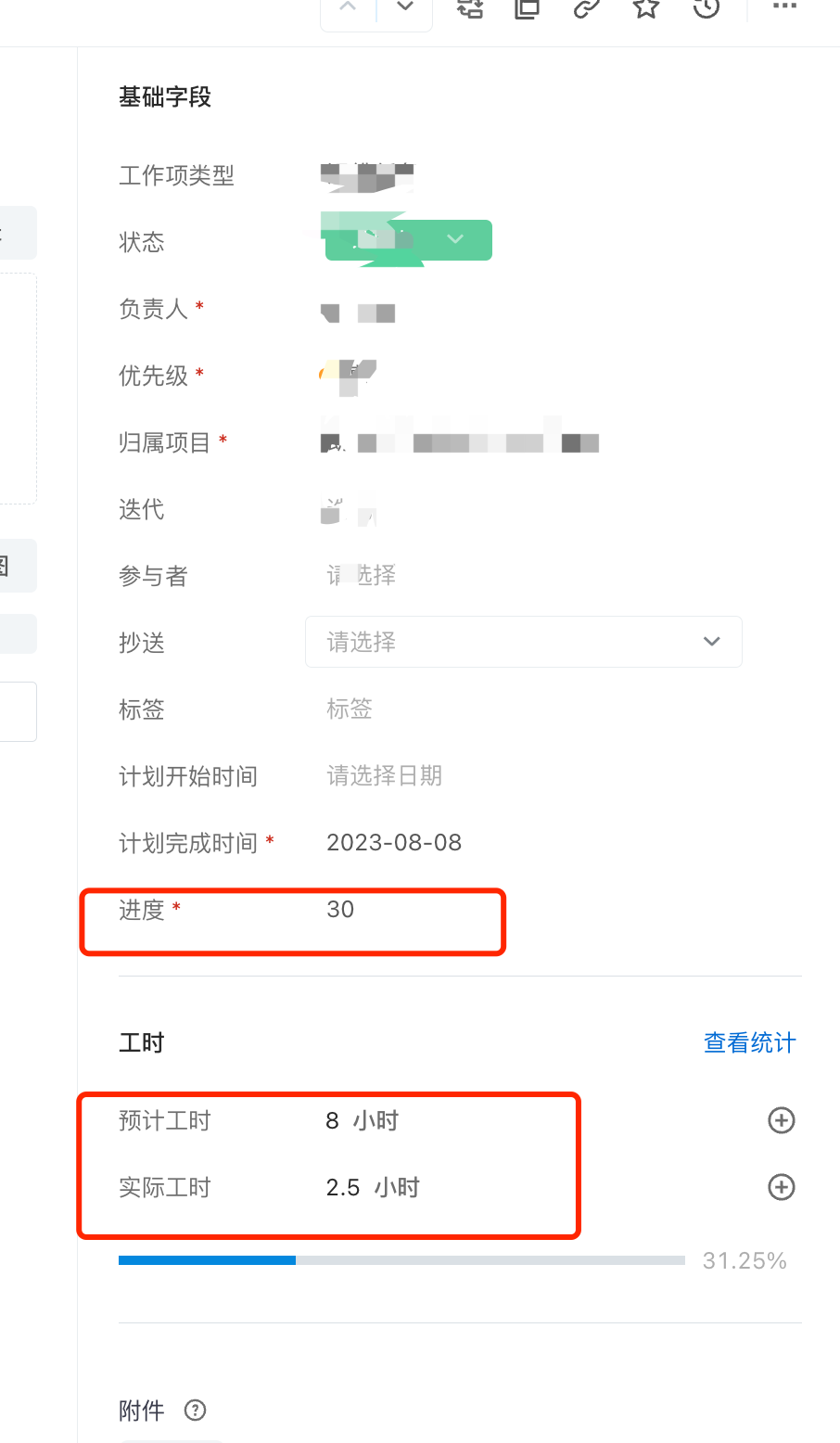Open the help icon next to 附件
The width and height of the screenshot is (840, 1443).
point(195,1411)
